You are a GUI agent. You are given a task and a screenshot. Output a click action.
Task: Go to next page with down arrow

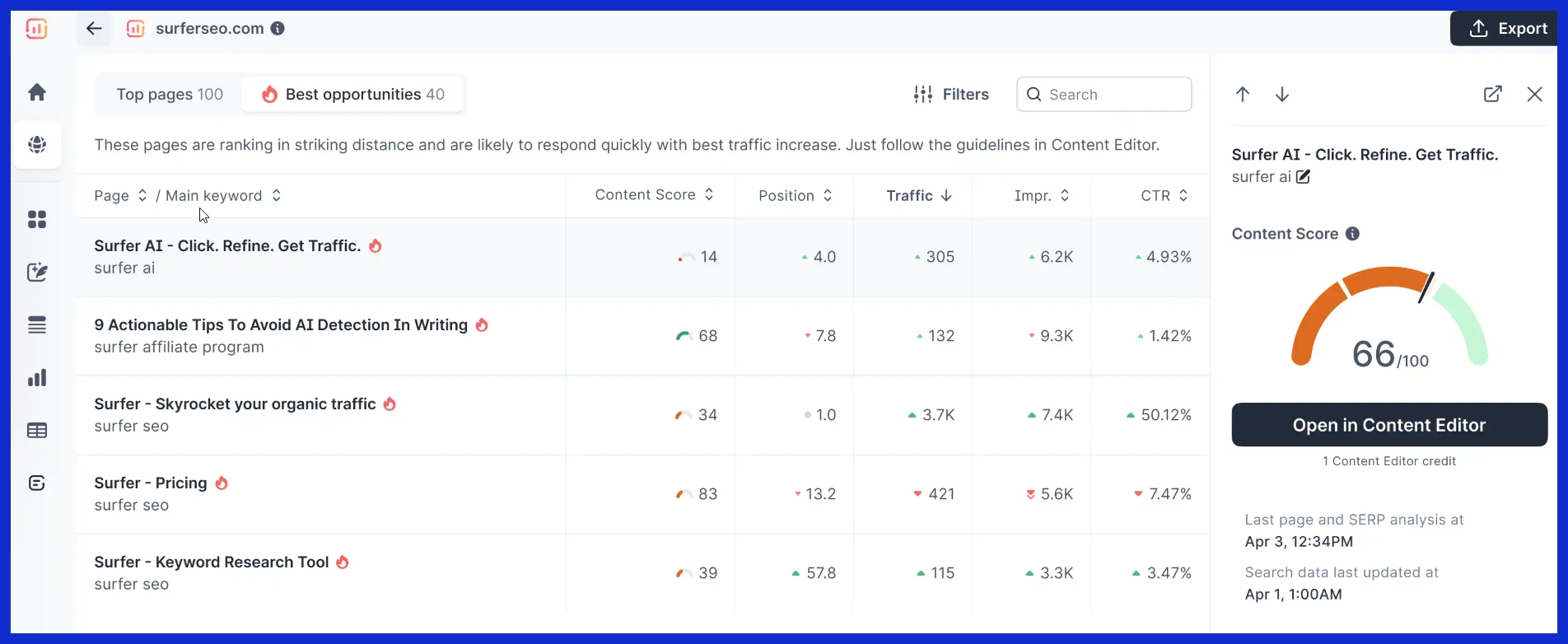point(1282,95)
